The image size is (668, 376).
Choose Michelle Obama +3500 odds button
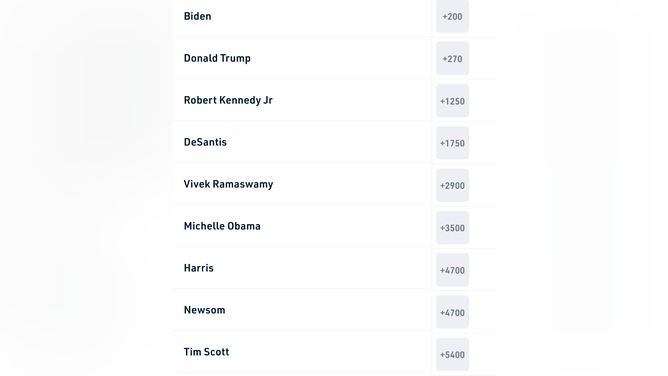pyautogui.click(x=452, y=228)
